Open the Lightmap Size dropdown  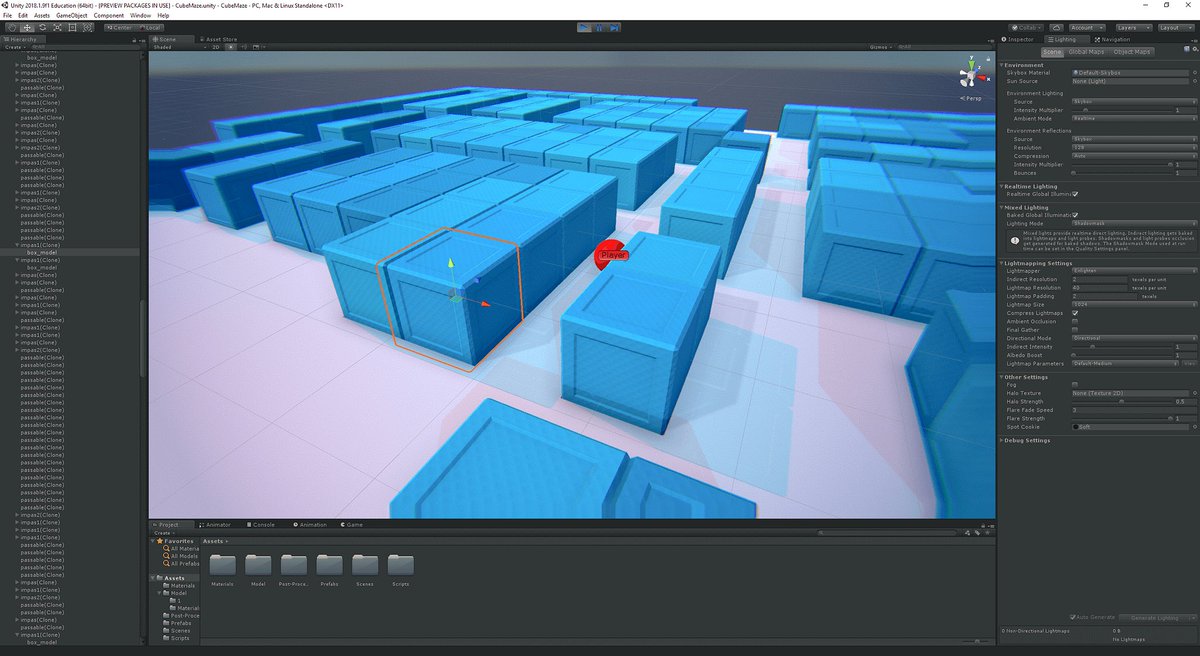pyautogui.click(x=1134, y=304)
